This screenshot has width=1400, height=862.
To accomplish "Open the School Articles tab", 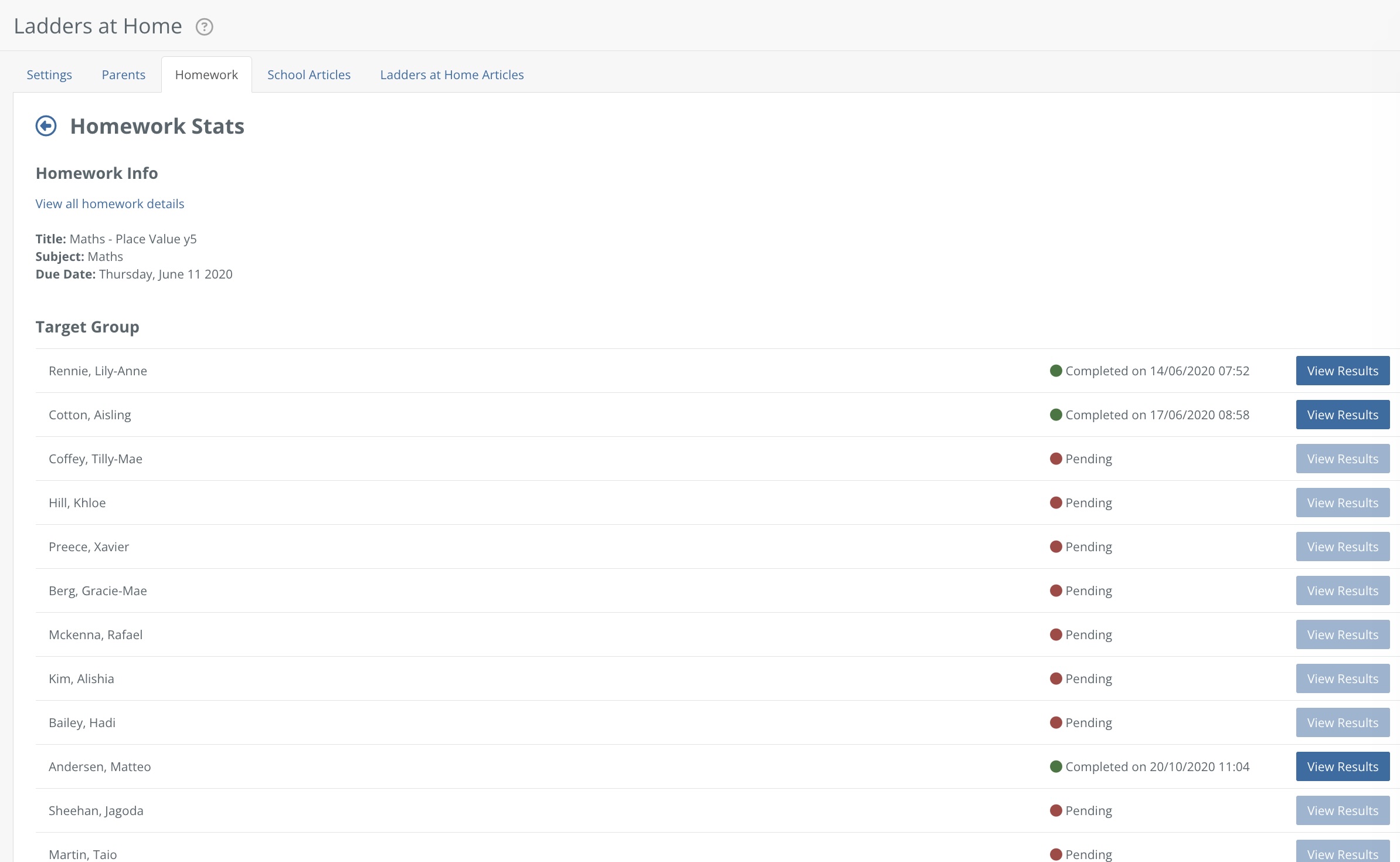I will click(309, 74).
